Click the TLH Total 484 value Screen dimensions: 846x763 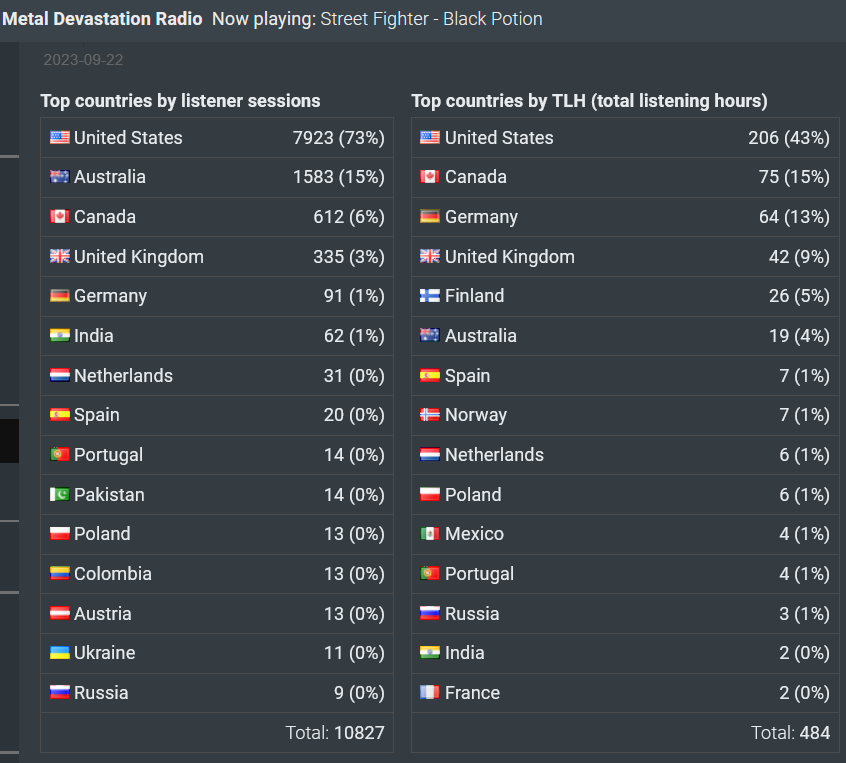pyautogui.click(x=814, y=733)
